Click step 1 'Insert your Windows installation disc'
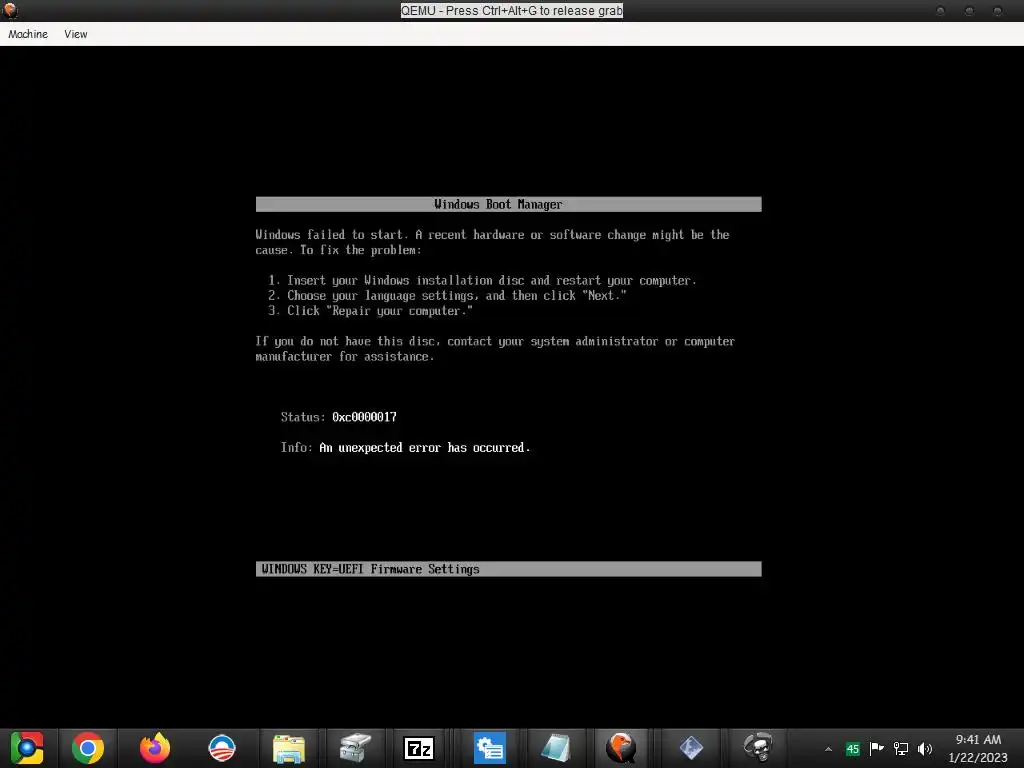This screenshot has width=1024, height=768. point(482,280)
